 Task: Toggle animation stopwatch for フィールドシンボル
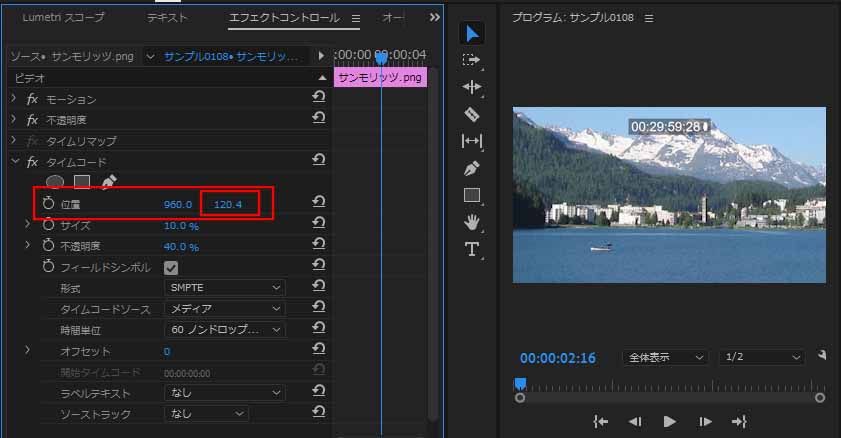click(x=48, y=266)
